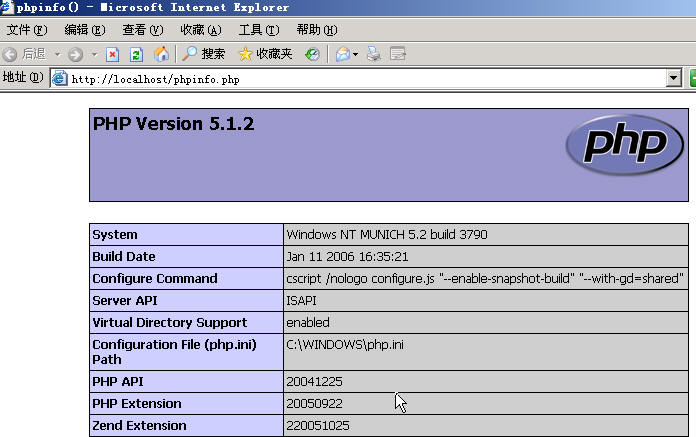Click the Configure Command cscript value
Image resolution: width=696 pixels, height=437 pixels.
click(x=485, y=279)
